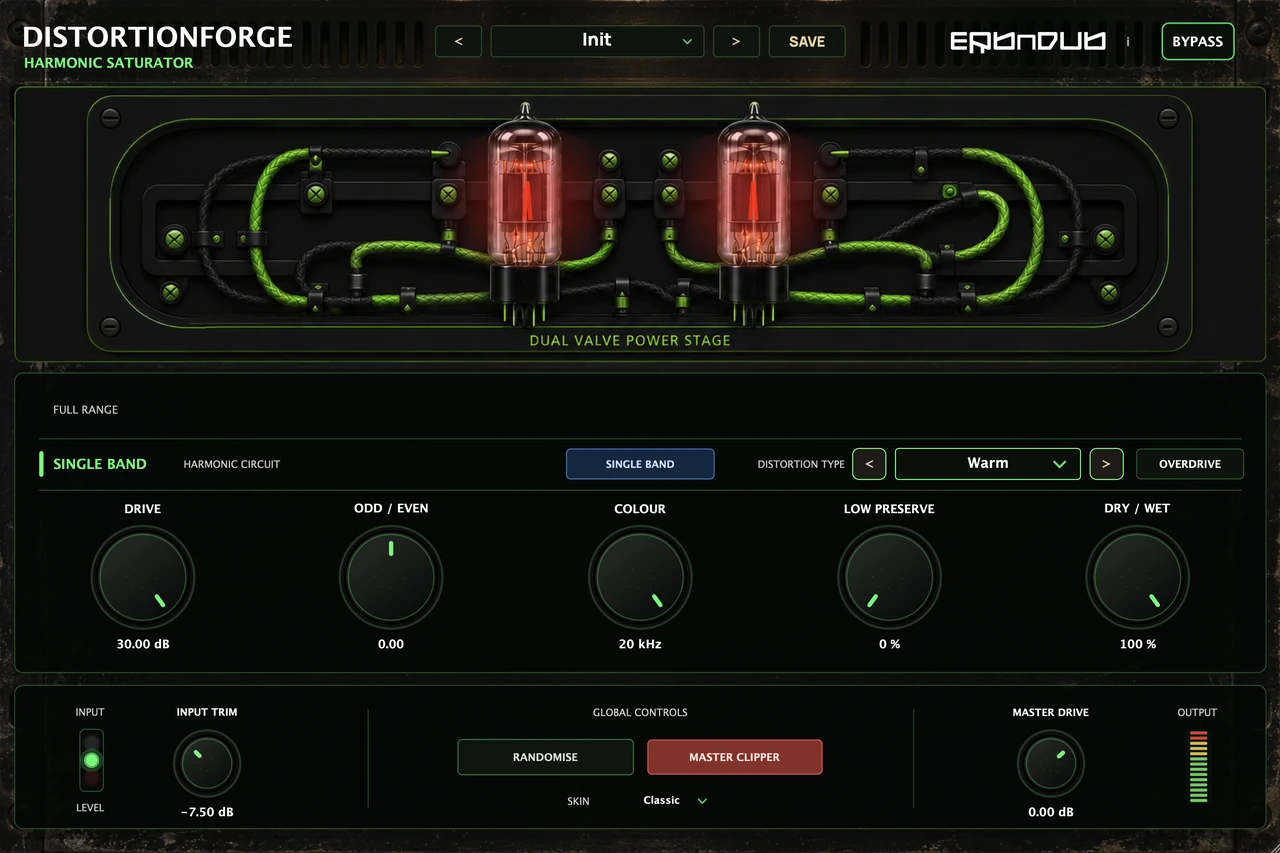Toggle the OVERDRIVE button
Screen dimensions: 1280x853
click(x=1190, y=464)
